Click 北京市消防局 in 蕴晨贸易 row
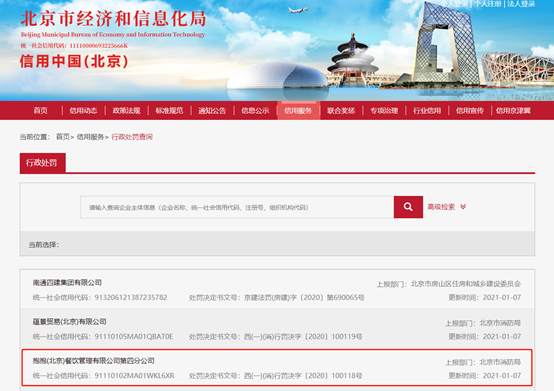 [500, 323]
